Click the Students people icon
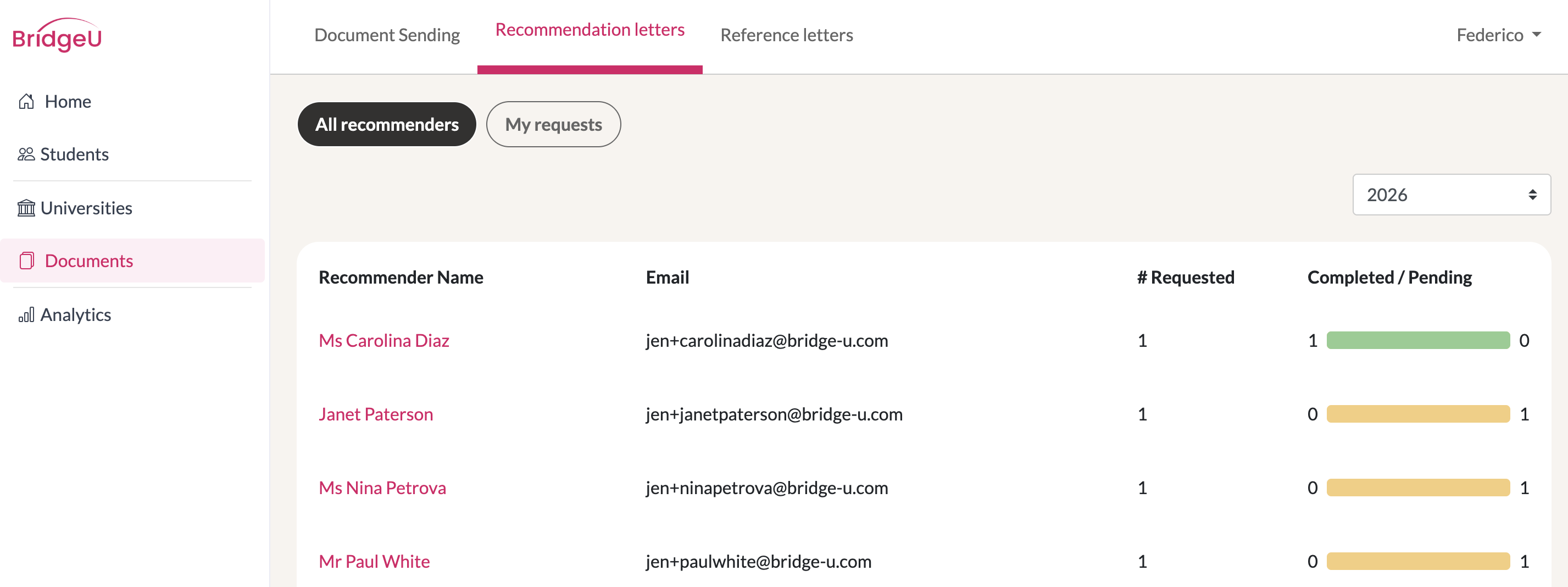Viewport: 1568px width, 587px height. [x=26, y=154]
